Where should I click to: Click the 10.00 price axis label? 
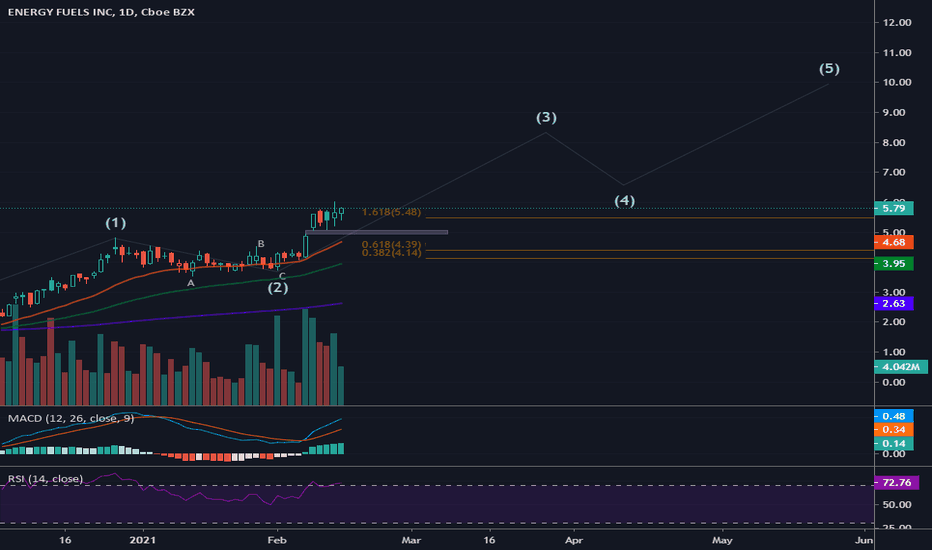[897, 82]
